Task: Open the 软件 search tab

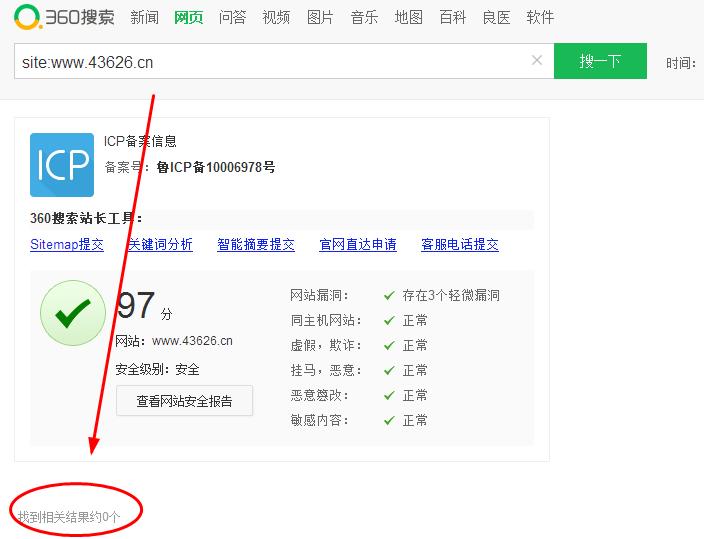Action: [540, 18]
